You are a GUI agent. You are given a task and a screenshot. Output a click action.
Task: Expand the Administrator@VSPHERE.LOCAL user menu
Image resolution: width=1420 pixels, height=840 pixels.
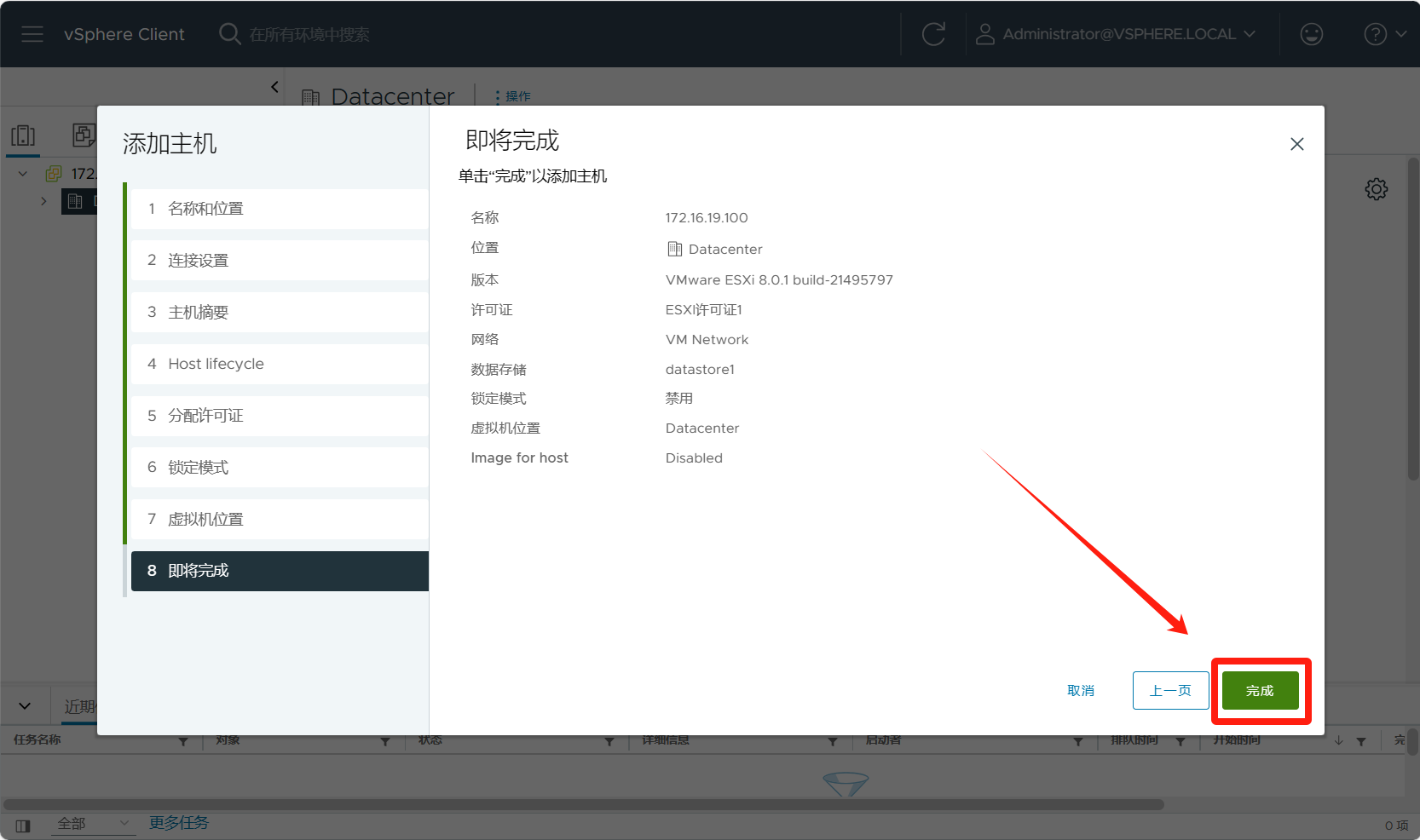(1118, 34)
